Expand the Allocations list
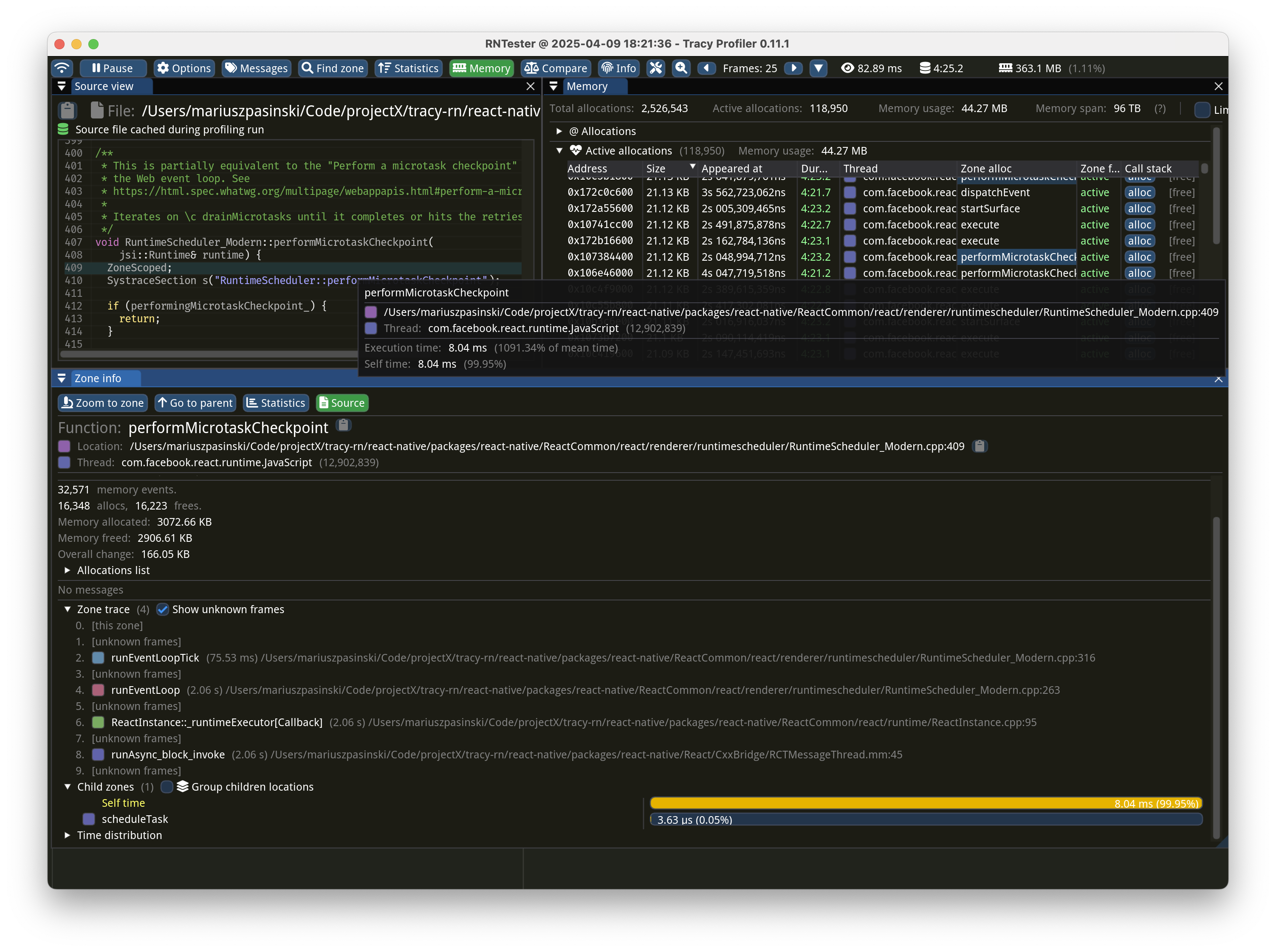This screenshot has height=952, width=1276. coord(68,570)
